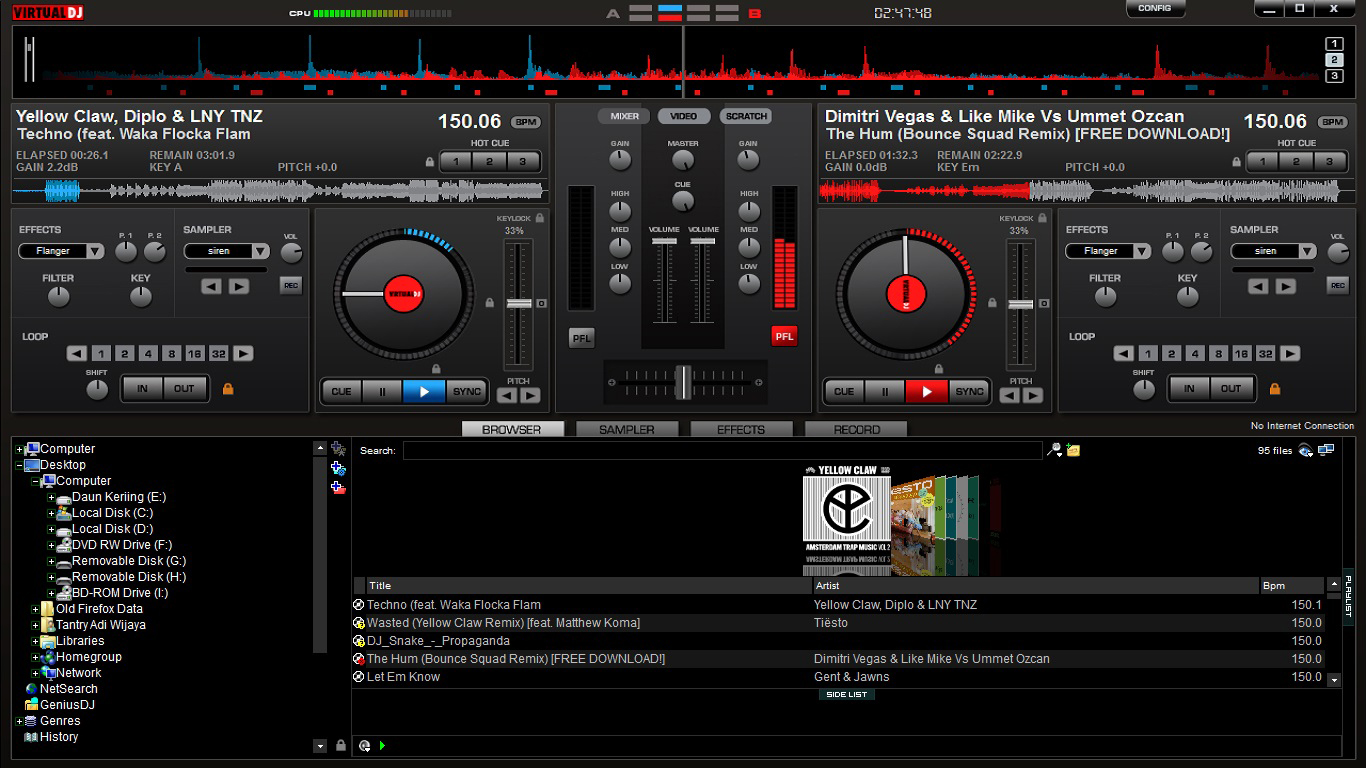Pause the left deck
The height and width of the screenshot is (768, 1366).
[382, 392]
